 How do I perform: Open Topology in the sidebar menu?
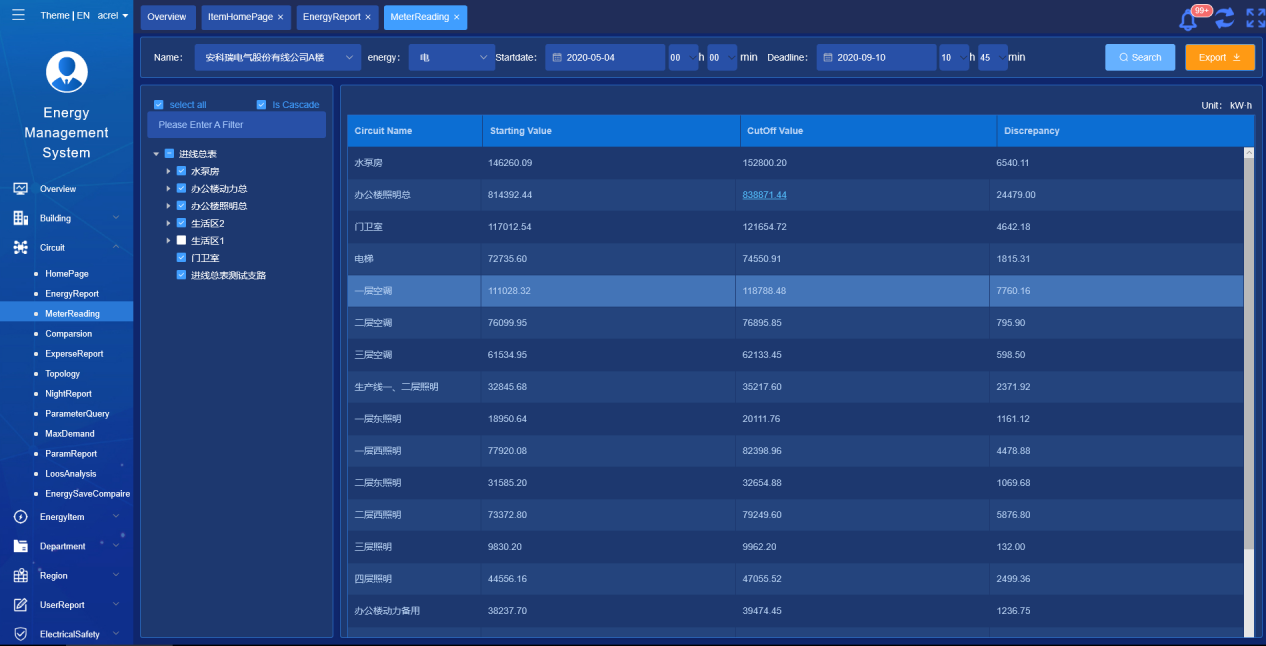click(x=62, y=374)
